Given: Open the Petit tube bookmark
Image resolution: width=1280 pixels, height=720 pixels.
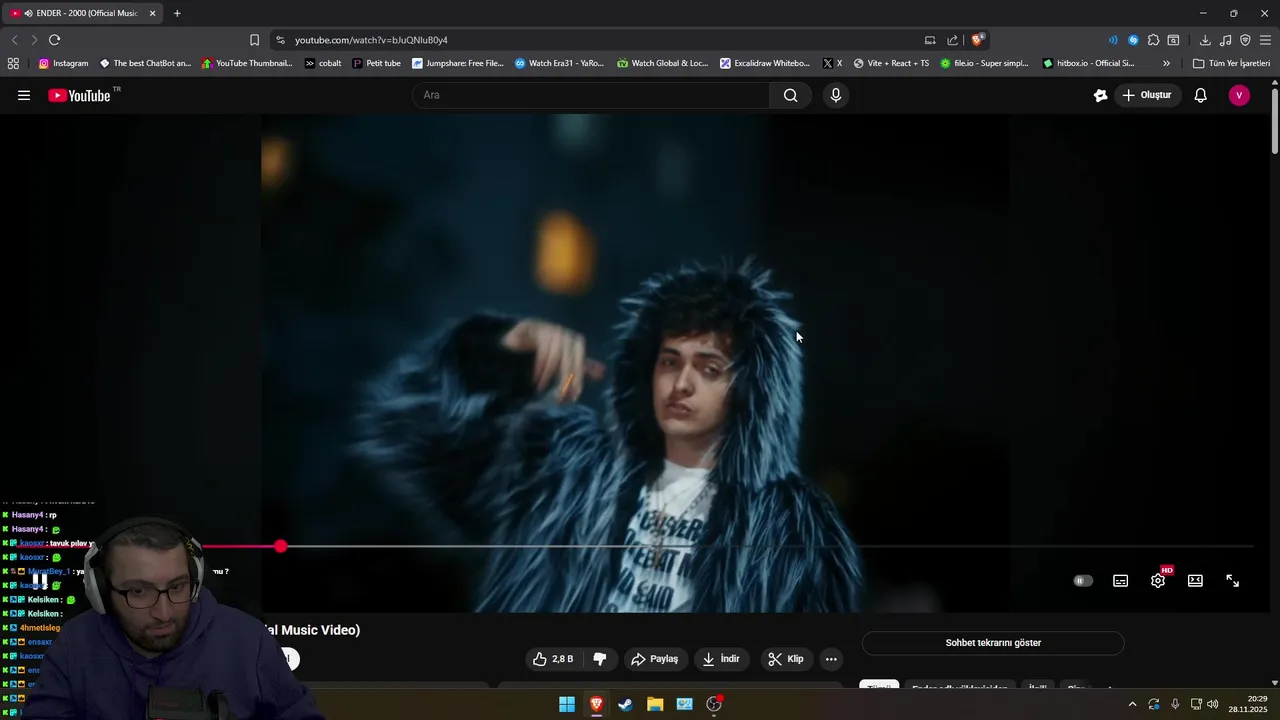Looking at the screenshot, I should [x=377, y=63].
